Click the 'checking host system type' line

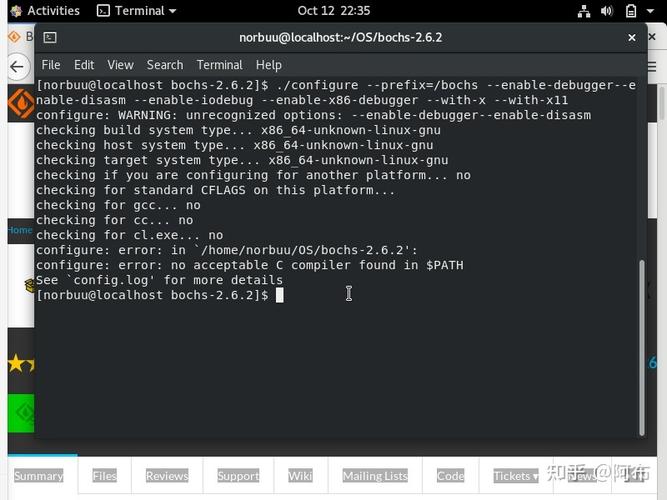pos(234,145)
